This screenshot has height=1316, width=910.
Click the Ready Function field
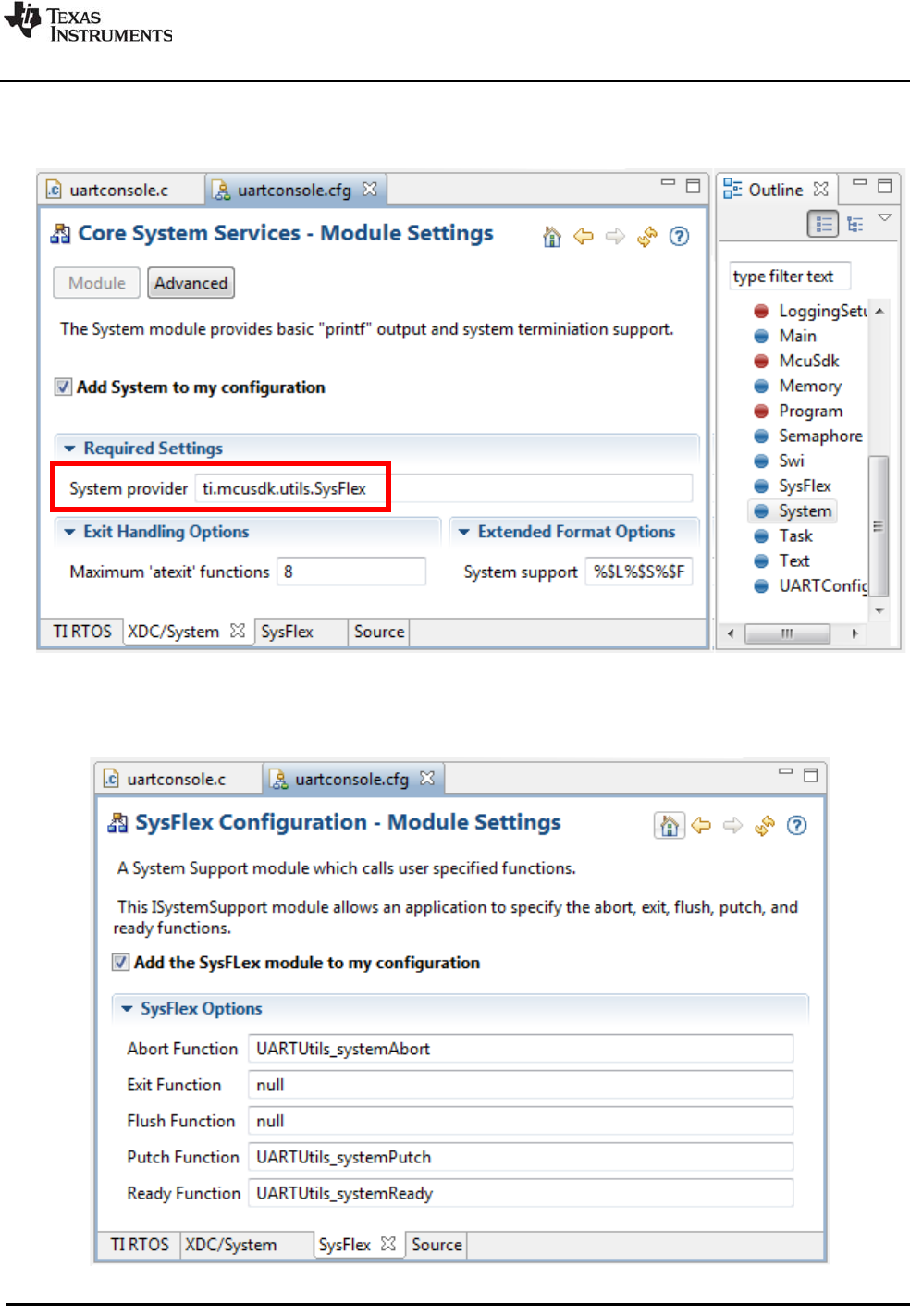tap(521, 1193)
